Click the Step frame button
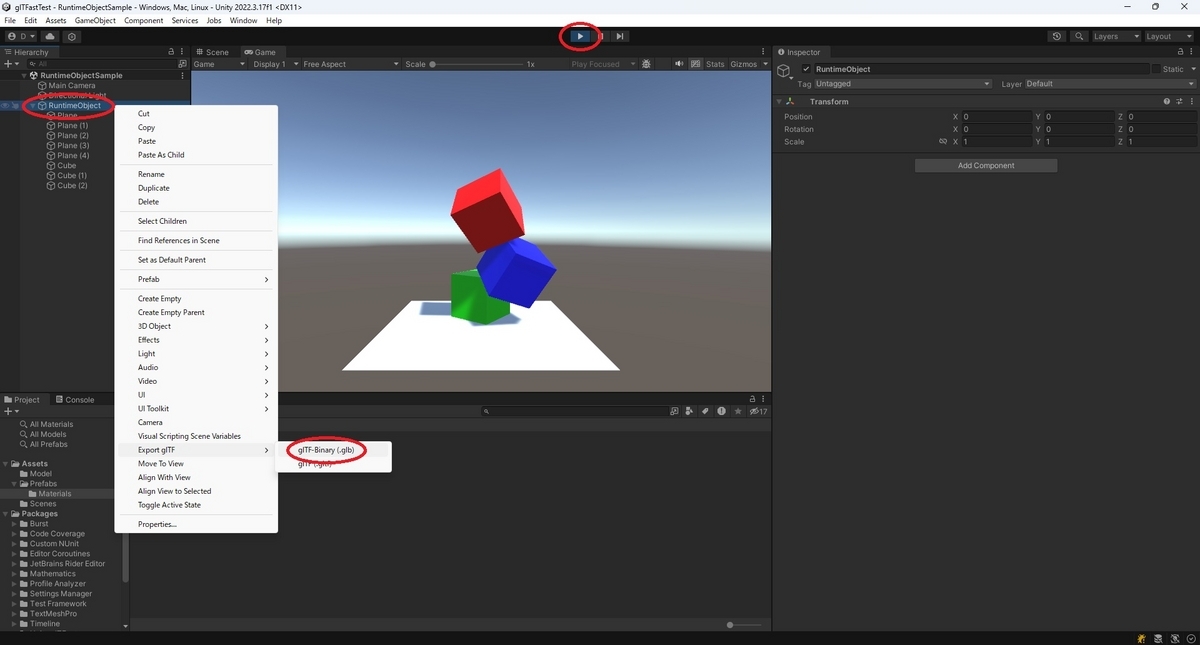This screenshot has height=645, width=1200. point(620,36)
